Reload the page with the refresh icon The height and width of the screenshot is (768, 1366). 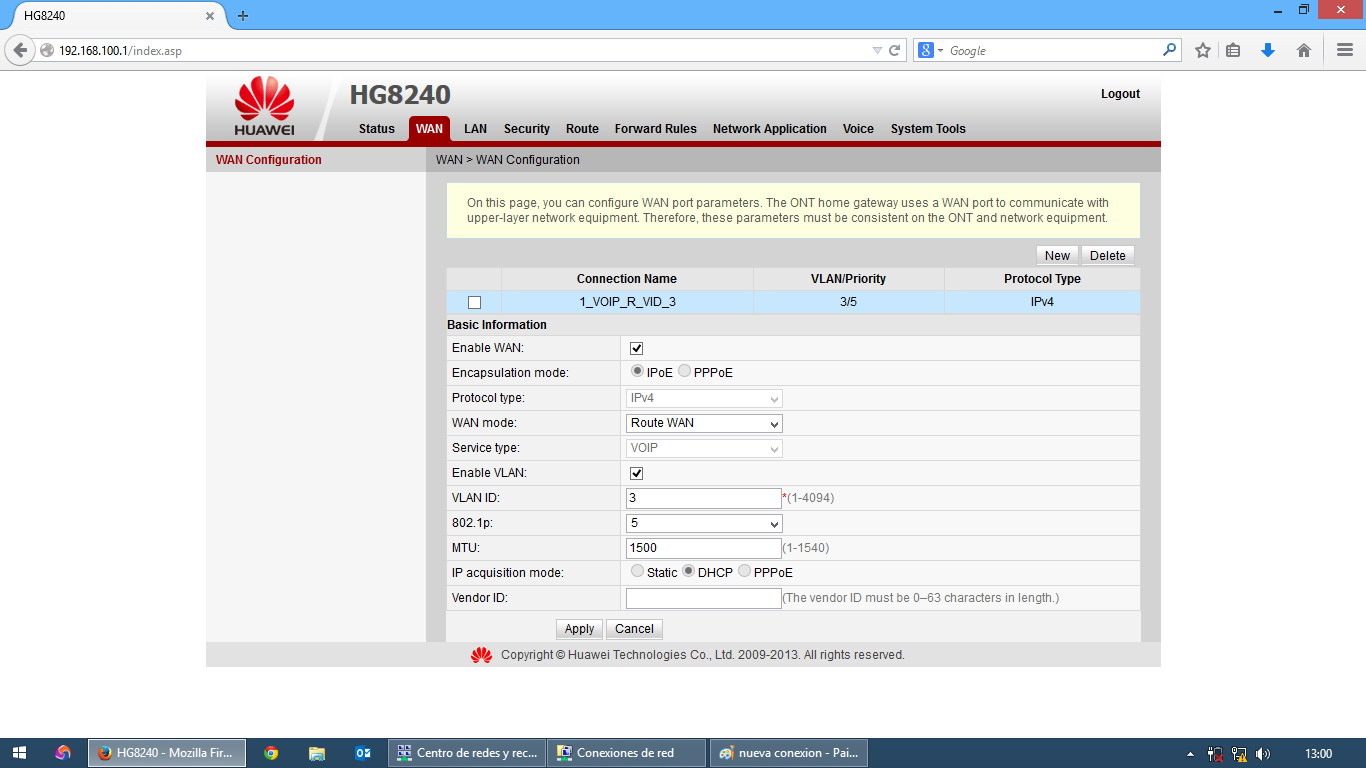coord(895,50)
